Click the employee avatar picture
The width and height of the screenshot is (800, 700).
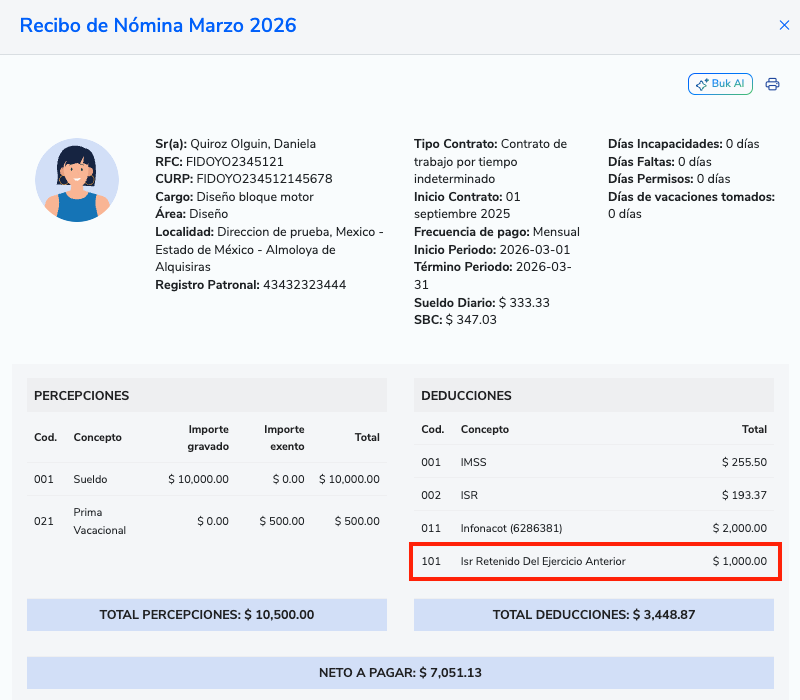[77, 180]
